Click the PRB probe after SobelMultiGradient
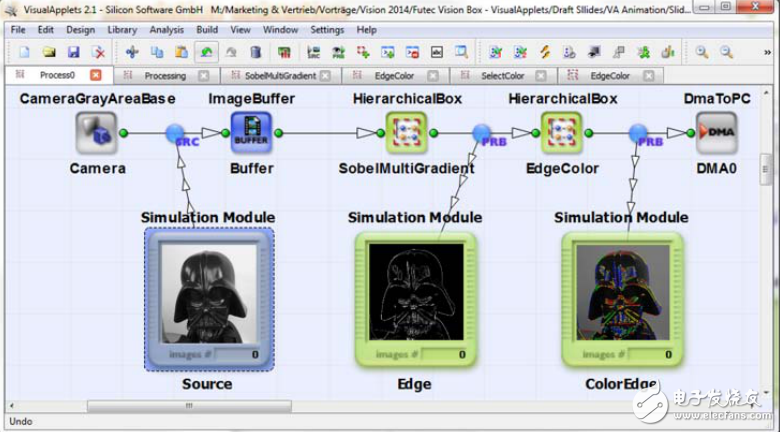The height and width of the screenshot is (432, 780). point(482,133)
